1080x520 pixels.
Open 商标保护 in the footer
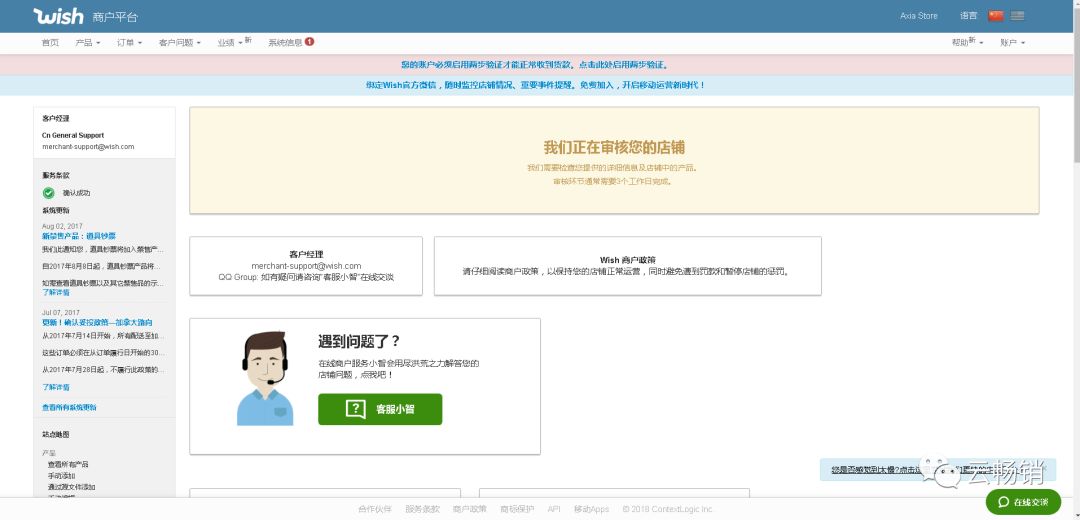coord(517,510)
